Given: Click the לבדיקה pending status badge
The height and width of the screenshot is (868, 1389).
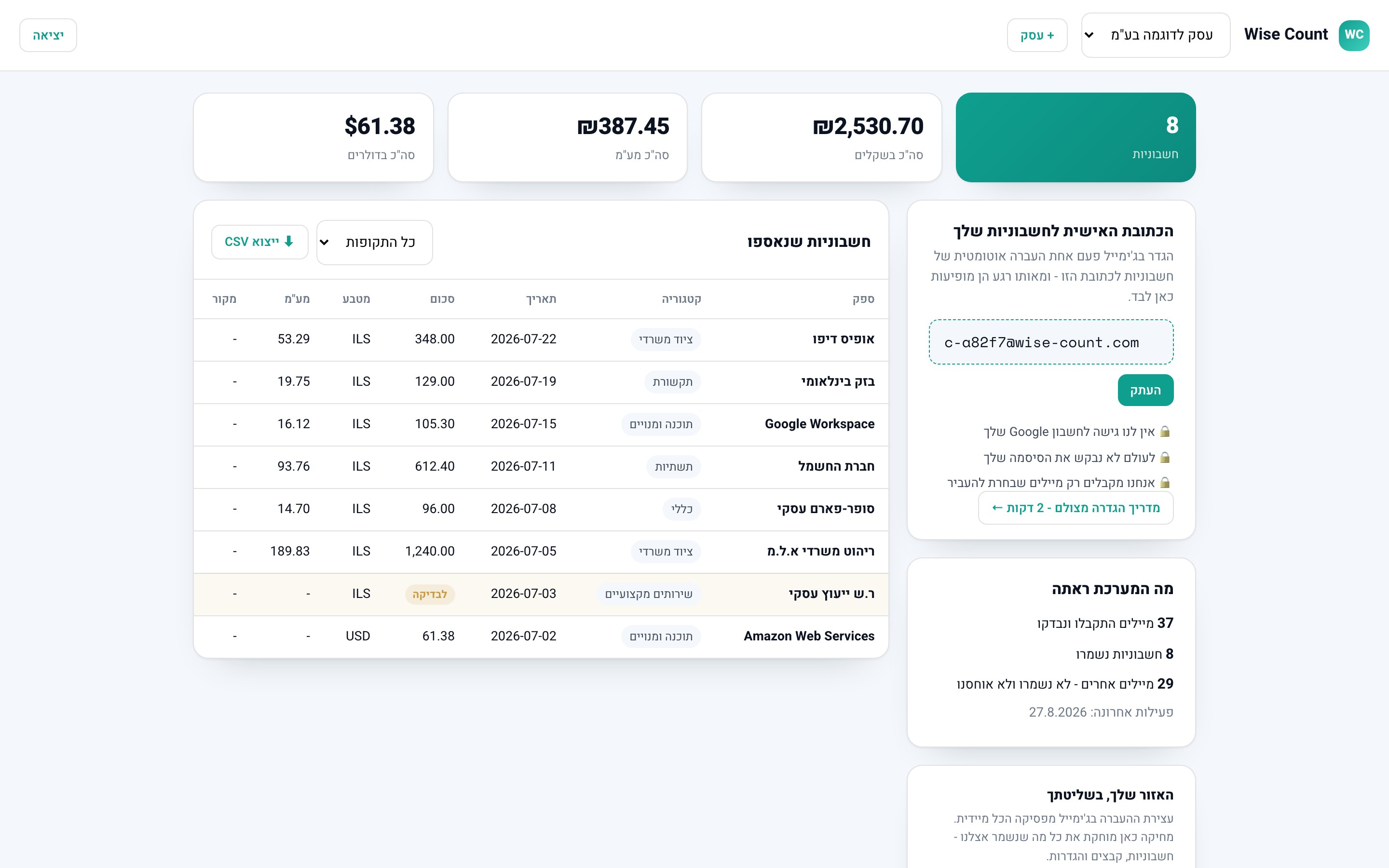Looking at the screenshot, I should pyautogui.click(x=430, y=594).
